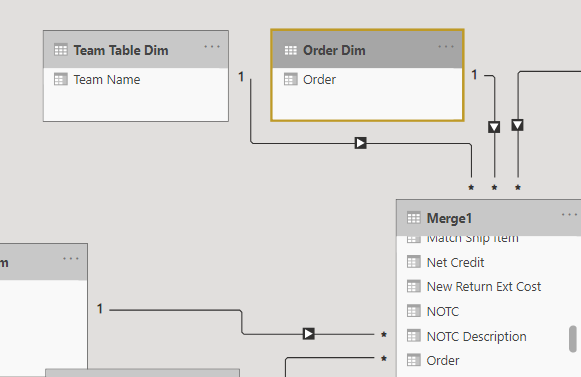Click the Order Dim table icon
Image resolution: width=581 pixels, height=377 pixels.
pyautogui.click(x=290, y=50)
